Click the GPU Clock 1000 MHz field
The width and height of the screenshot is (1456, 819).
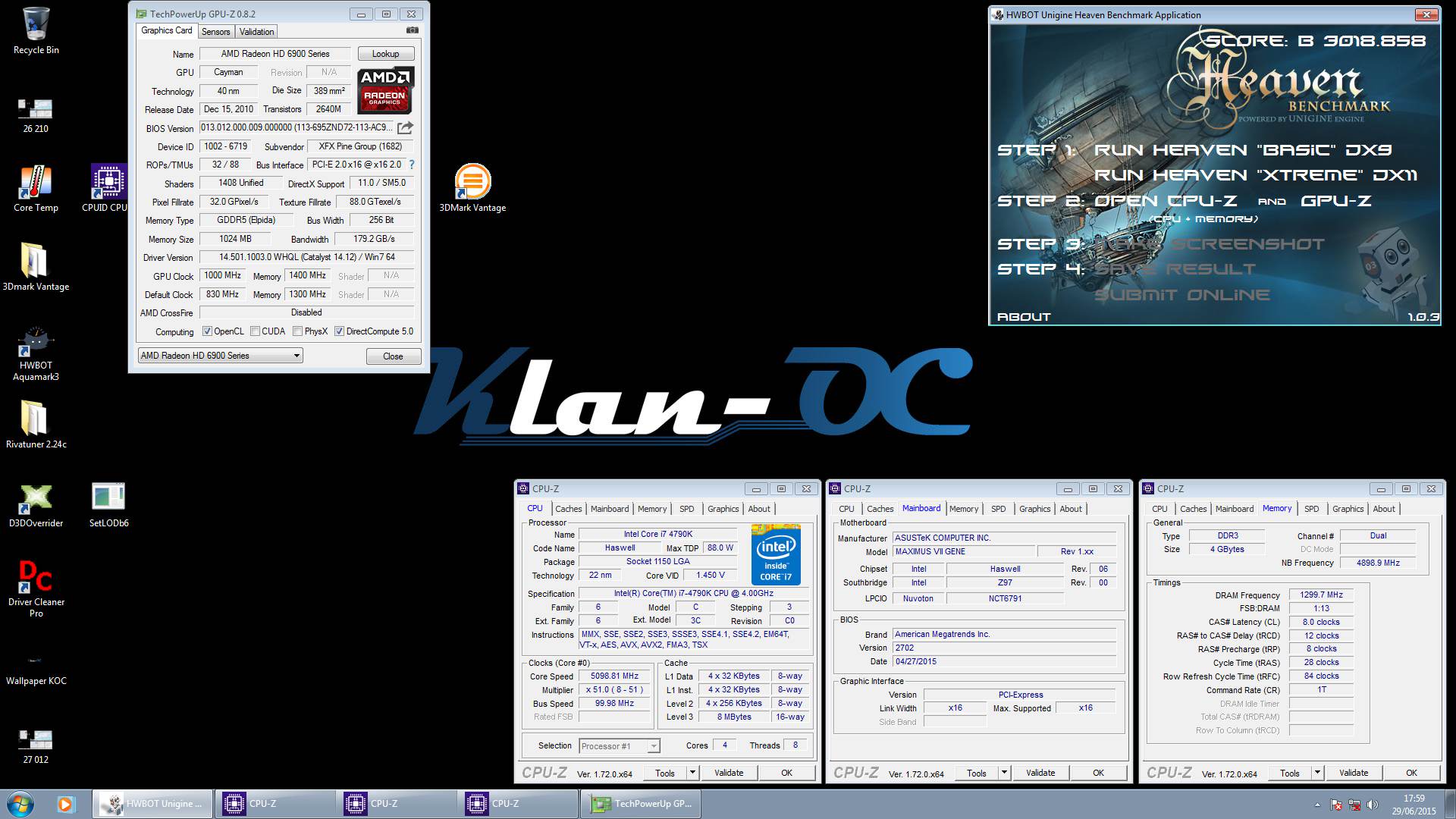223,275
